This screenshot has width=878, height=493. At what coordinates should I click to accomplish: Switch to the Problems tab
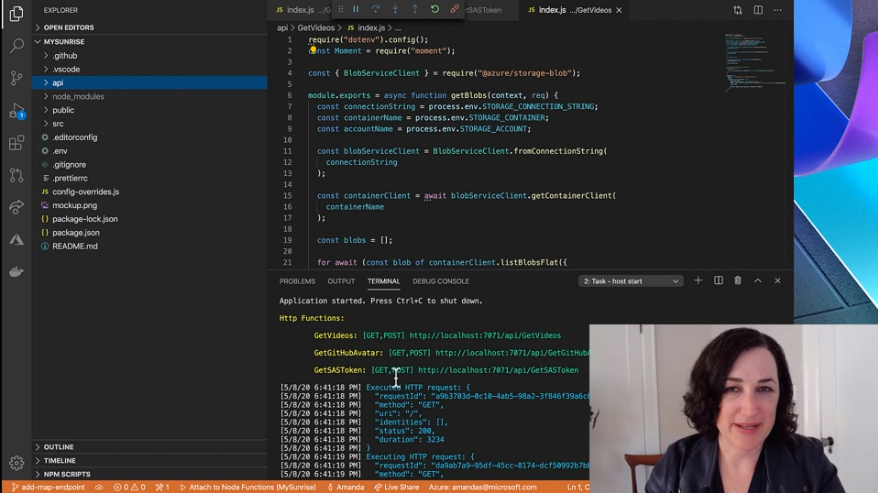[x=297, y=281]
